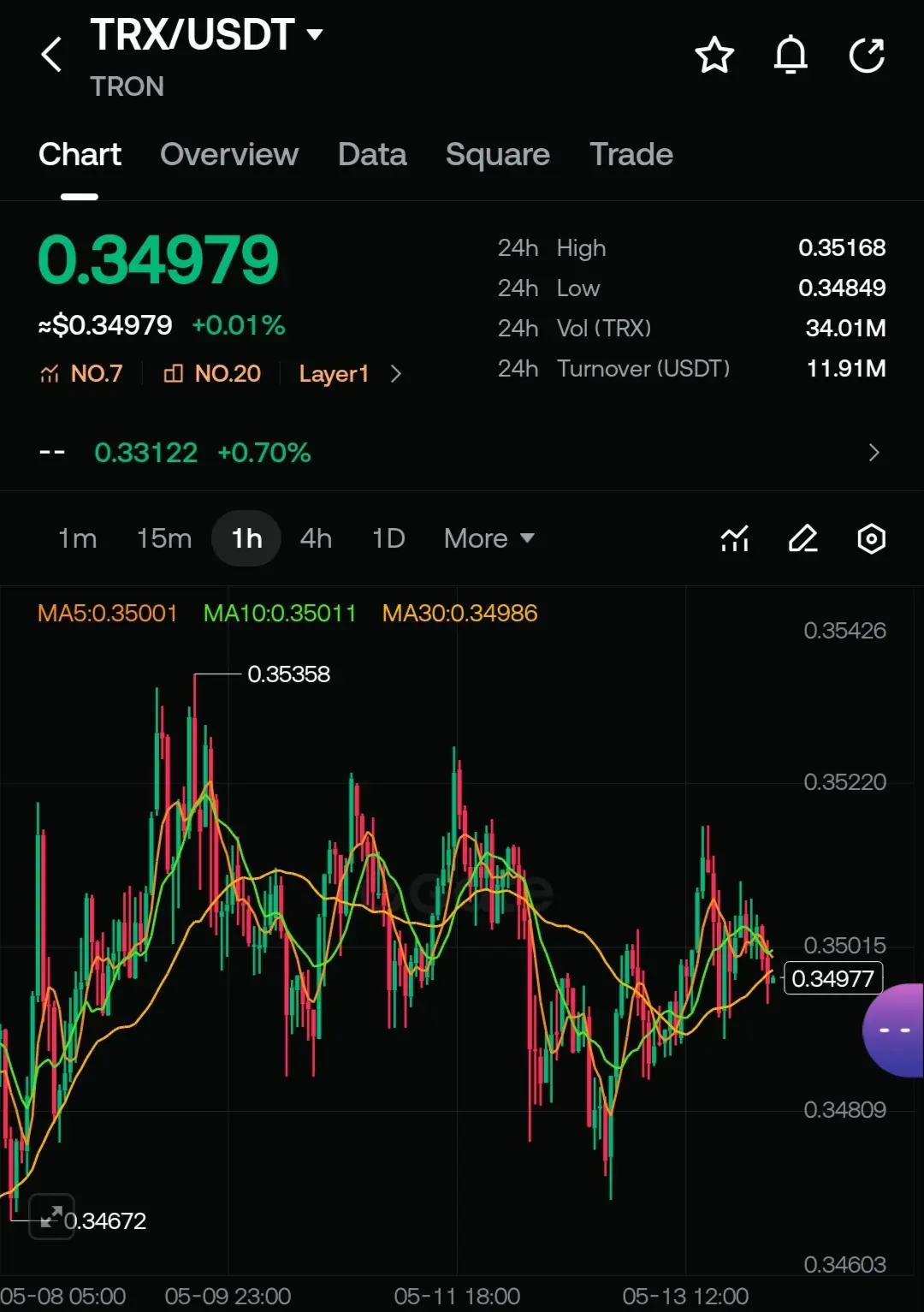
Task: Expand chart to fullscreen icon
Action: click(52, 1216)
